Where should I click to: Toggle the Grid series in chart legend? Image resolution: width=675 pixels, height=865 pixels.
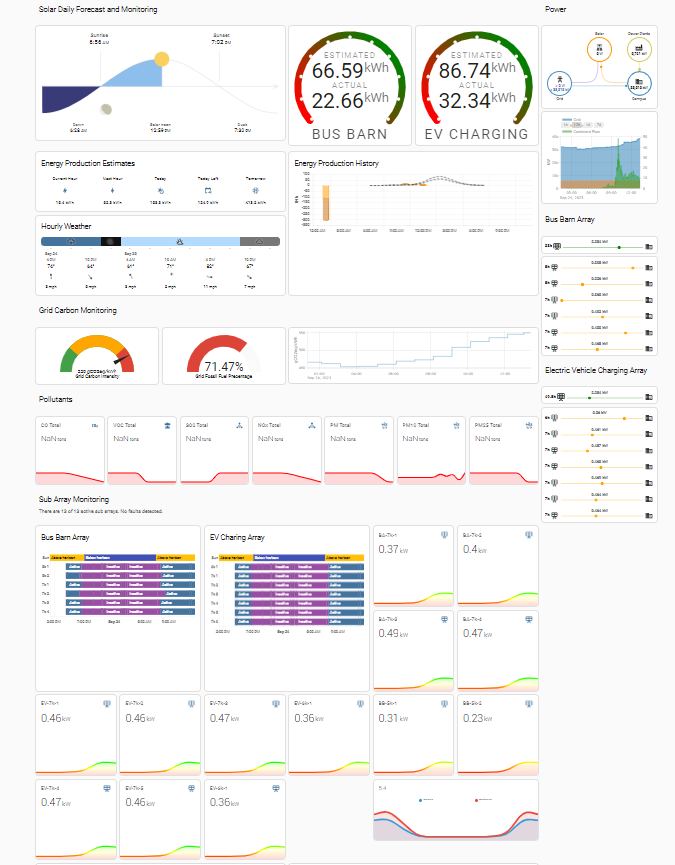571,120
